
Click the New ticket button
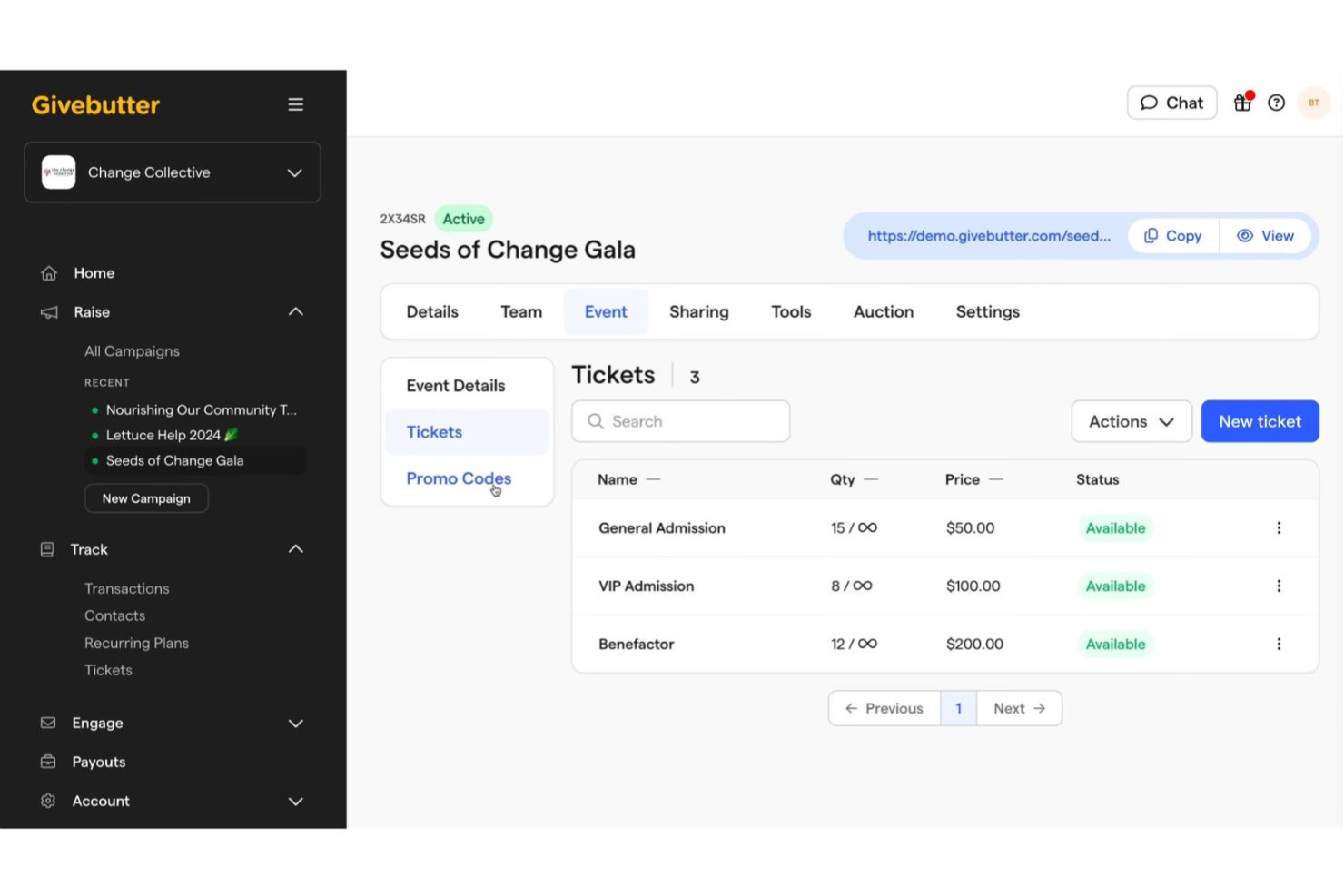(1260, 421)
